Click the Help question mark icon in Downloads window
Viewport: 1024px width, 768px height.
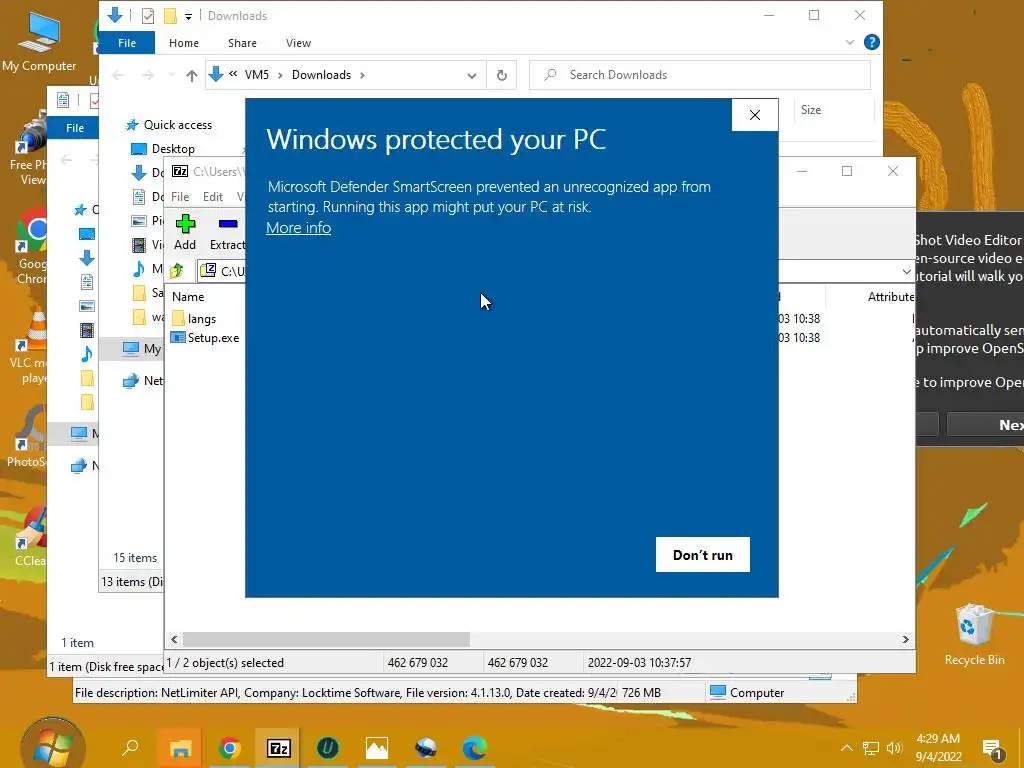point(871,42)
